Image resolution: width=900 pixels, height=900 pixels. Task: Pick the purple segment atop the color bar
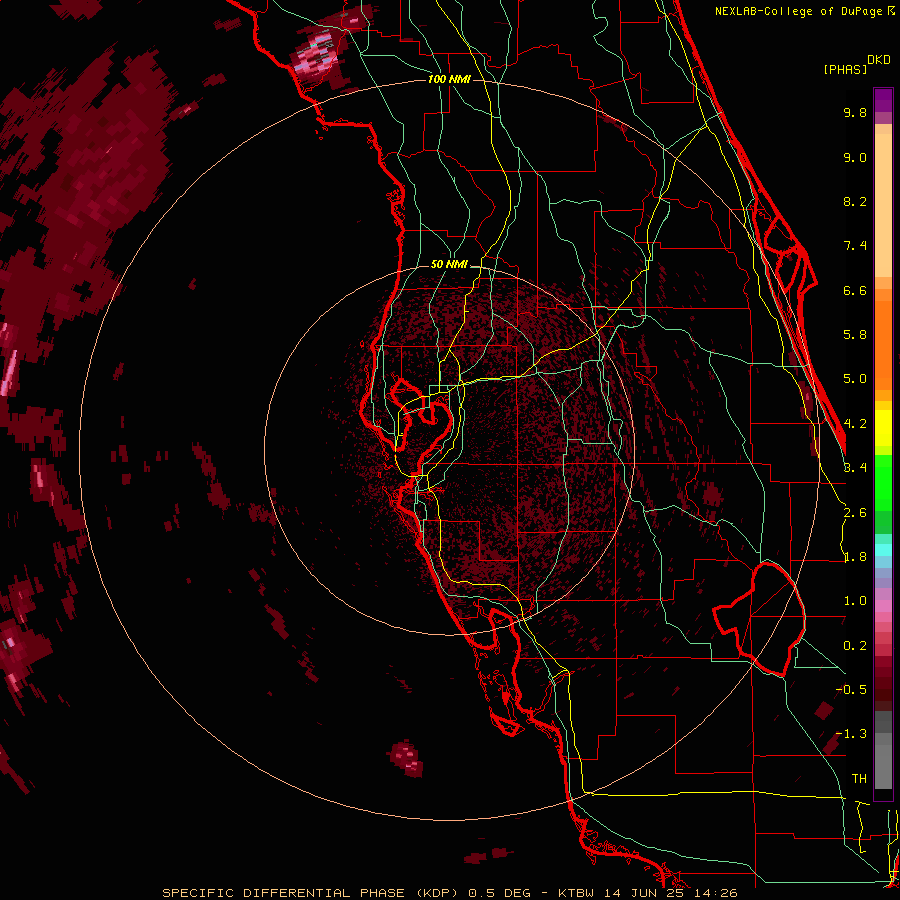pyautogui.click(x=883, y=100)
